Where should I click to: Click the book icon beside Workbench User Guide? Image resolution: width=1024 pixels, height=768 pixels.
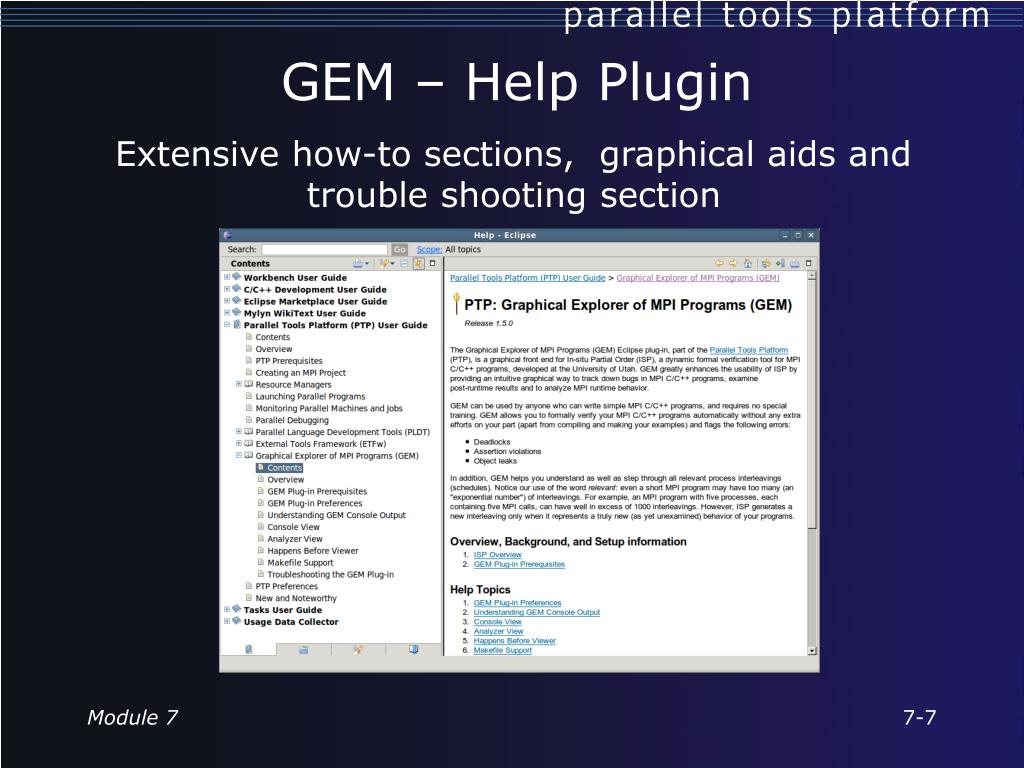coord(236,277)
